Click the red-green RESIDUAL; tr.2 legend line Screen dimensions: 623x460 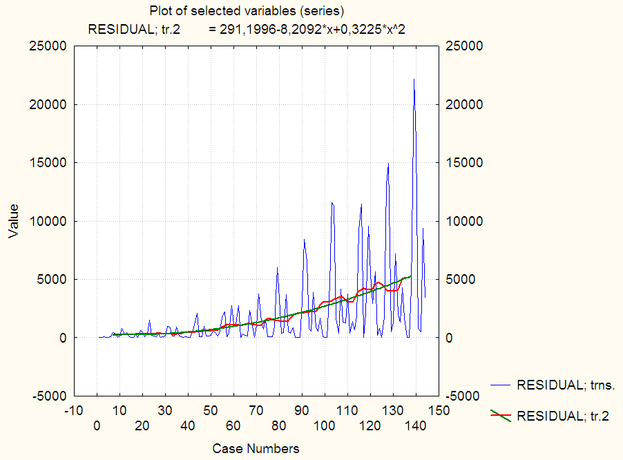pos(501,415)
